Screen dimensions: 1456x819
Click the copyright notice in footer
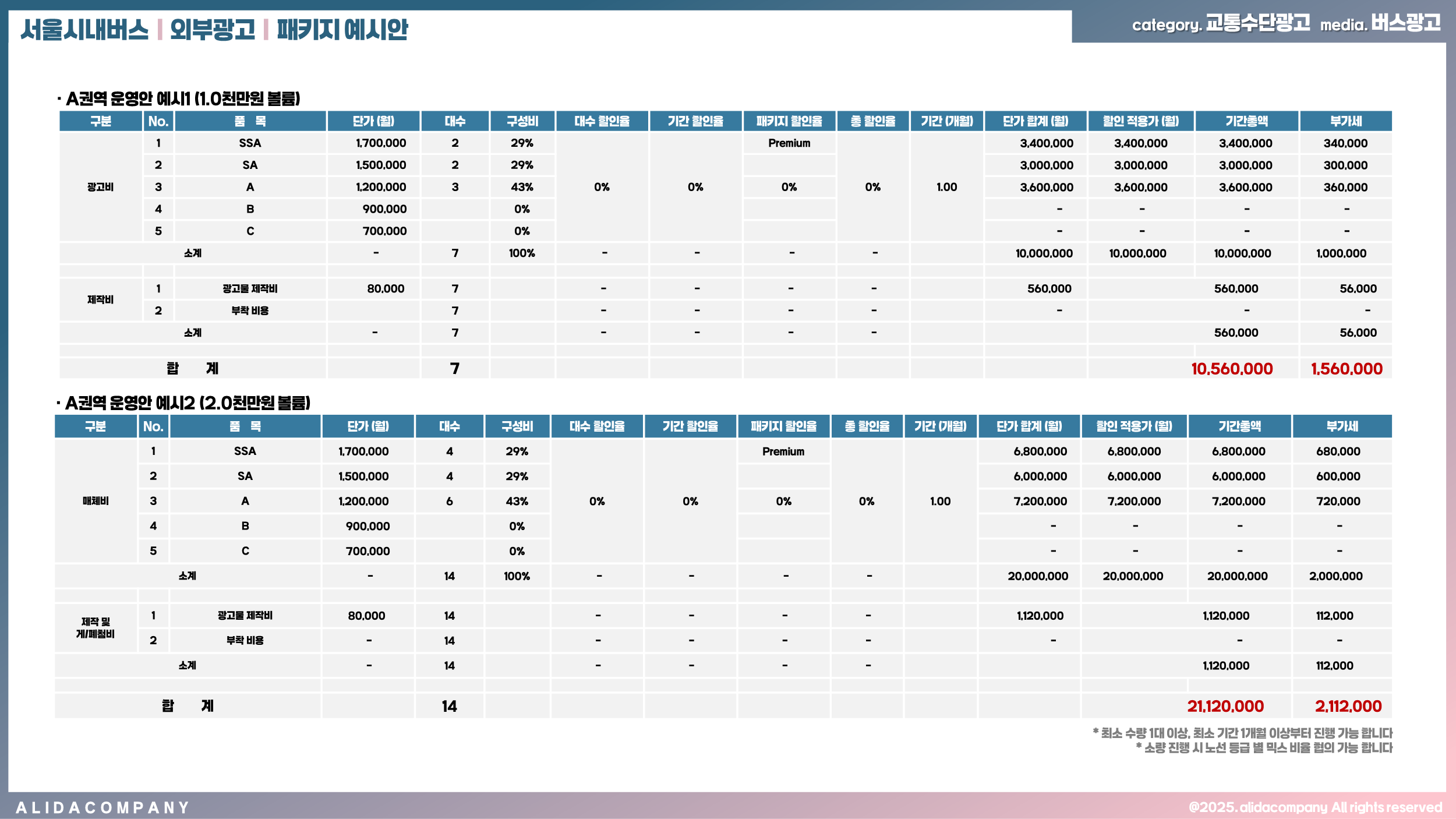click(x=1315, y=807)
